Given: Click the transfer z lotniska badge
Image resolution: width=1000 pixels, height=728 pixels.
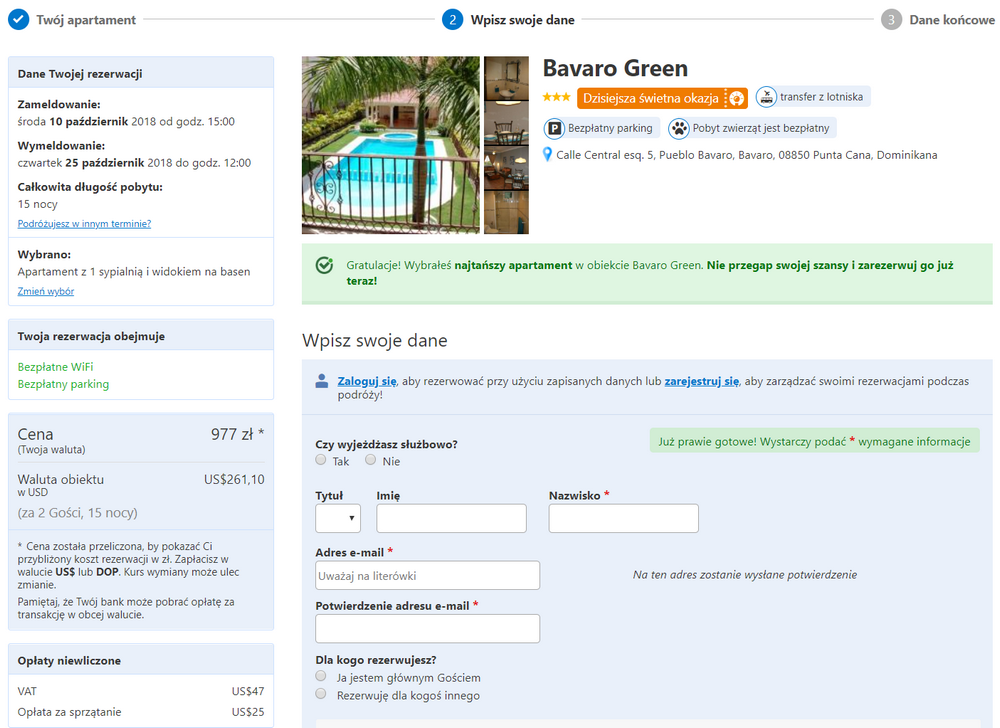Looking at the screenshot, I should (812, 97).
